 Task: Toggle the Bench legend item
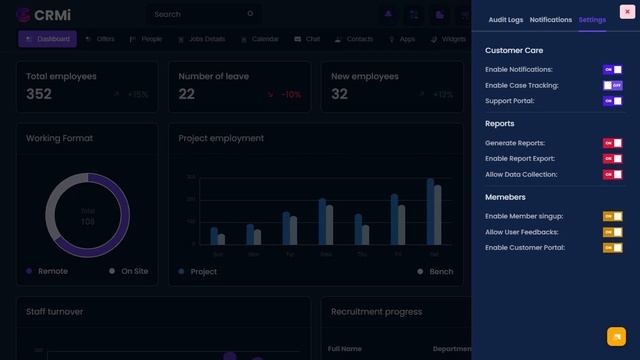(435, 271)
